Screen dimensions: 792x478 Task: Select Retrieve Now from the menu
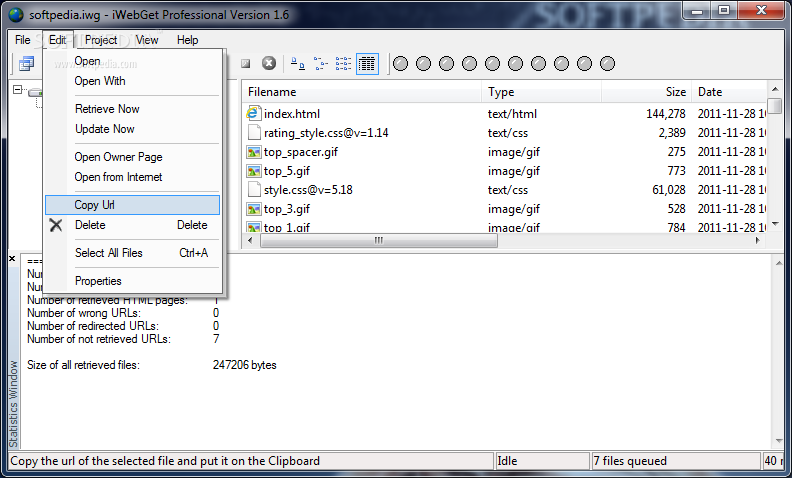click(x=132, y=109)
